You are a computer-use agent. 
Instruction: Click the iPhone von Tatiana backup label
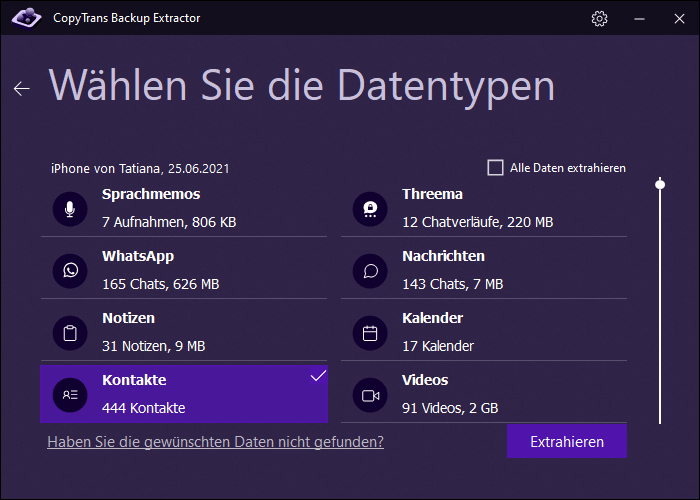tap(140, 169)
